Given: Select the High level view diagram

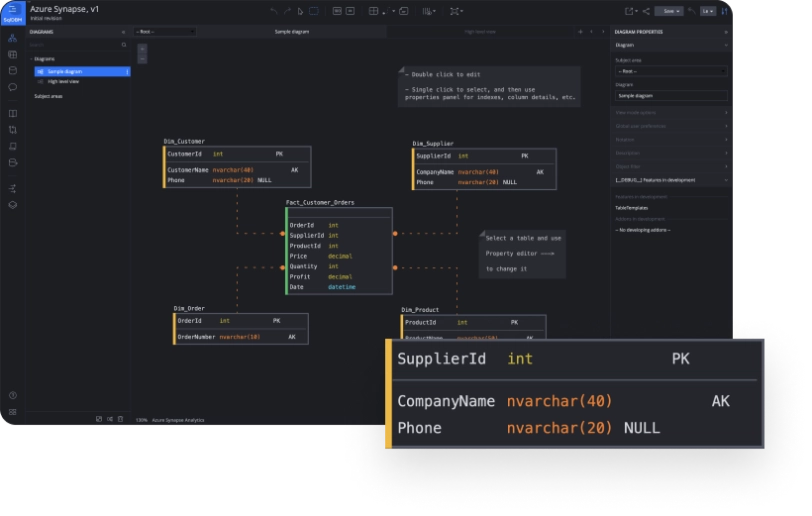Looking at the screenshot, I should coord(63,81).
